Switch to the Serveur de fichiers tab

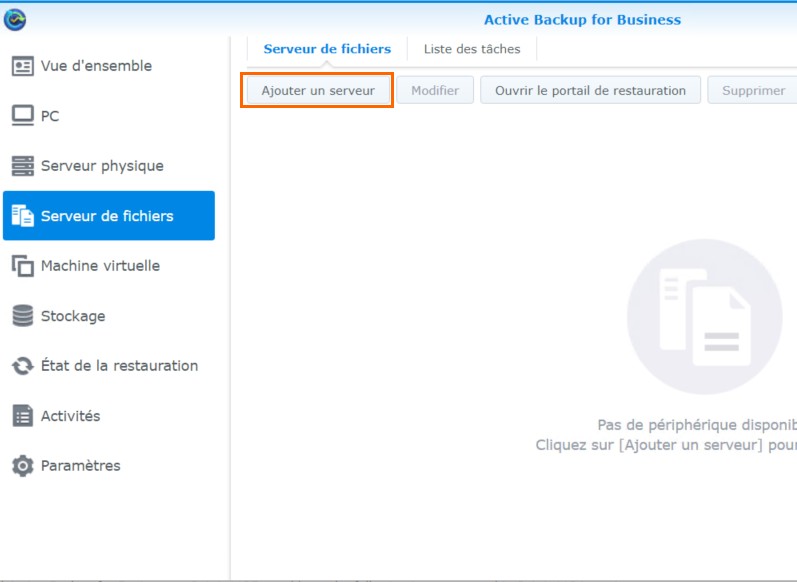pos(327,49)
